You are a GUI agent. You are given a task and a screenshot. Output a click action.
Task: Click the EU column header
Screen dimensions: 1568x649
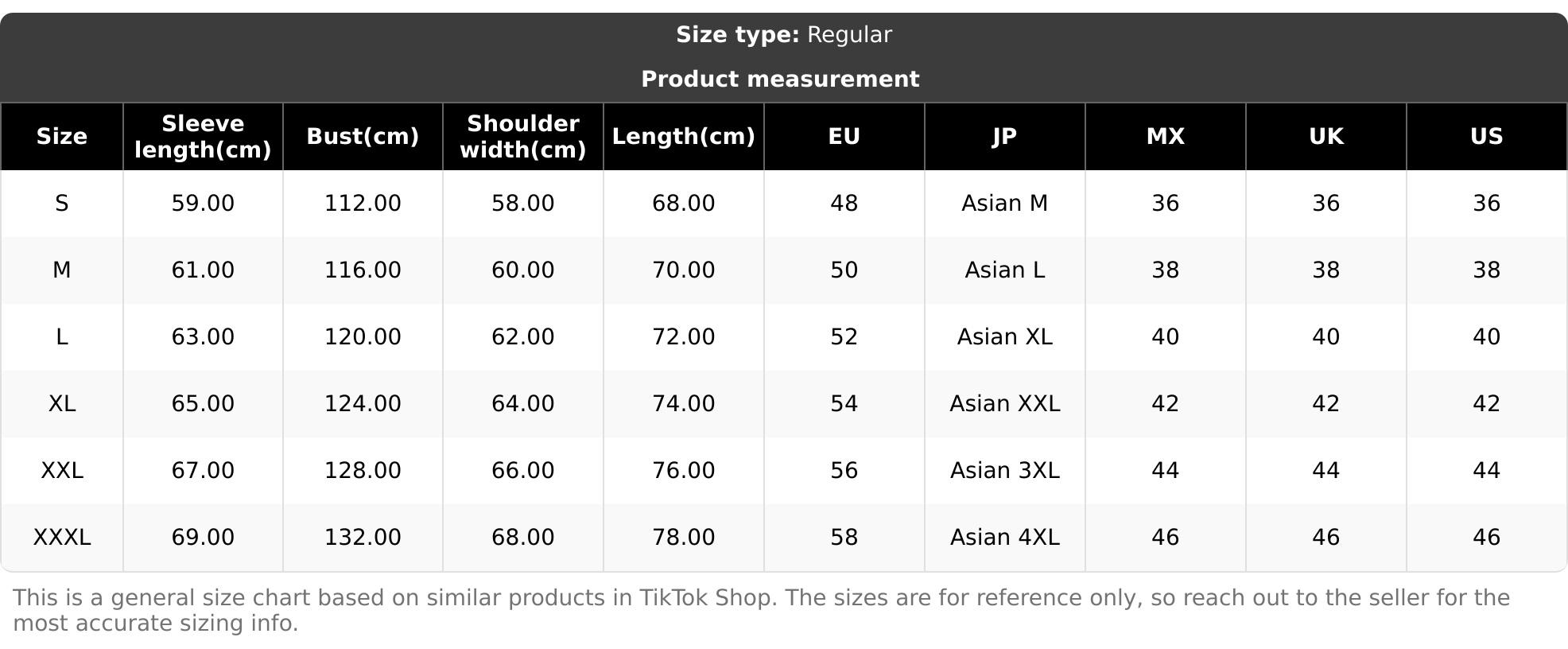click(844, 137)
